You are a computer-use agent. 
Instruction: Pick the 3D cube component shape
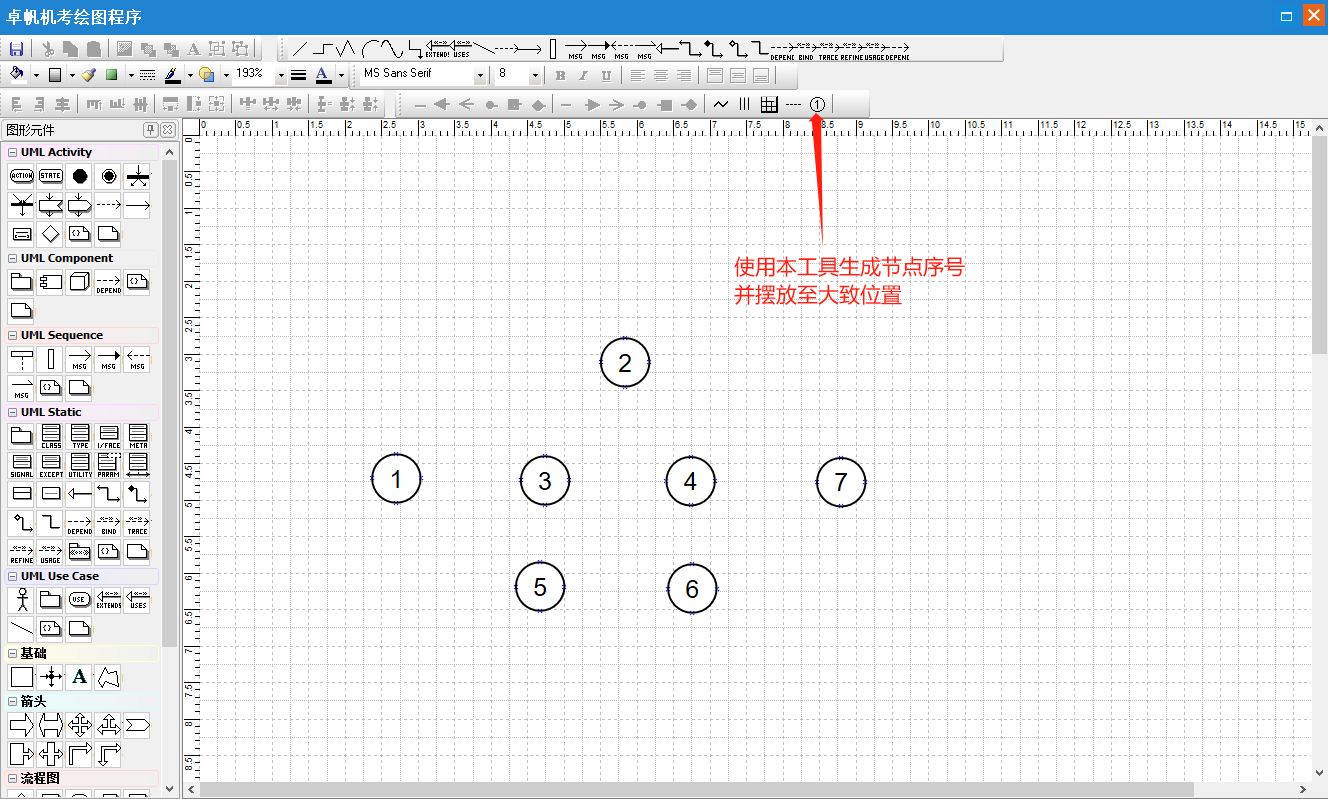(x=79, y=282)
